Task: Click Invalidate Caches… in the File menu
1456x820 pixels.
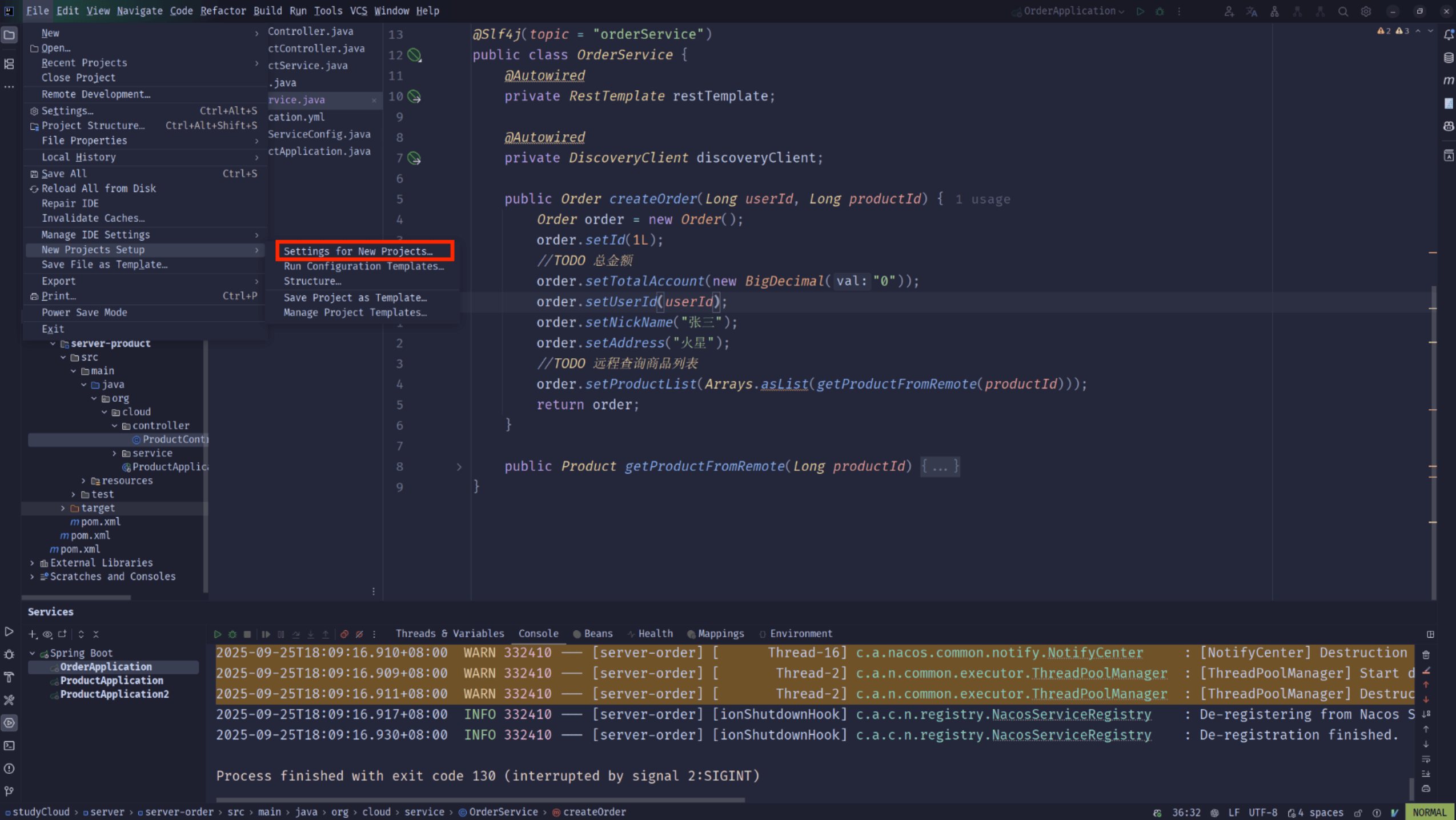Action: coord(93,218)
